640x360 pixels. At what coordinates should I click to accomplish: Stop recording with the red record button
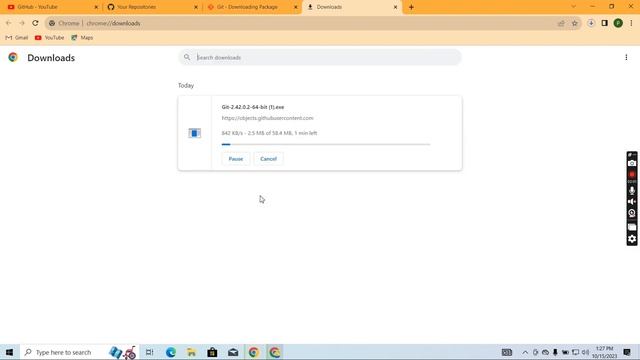(632, 174)
